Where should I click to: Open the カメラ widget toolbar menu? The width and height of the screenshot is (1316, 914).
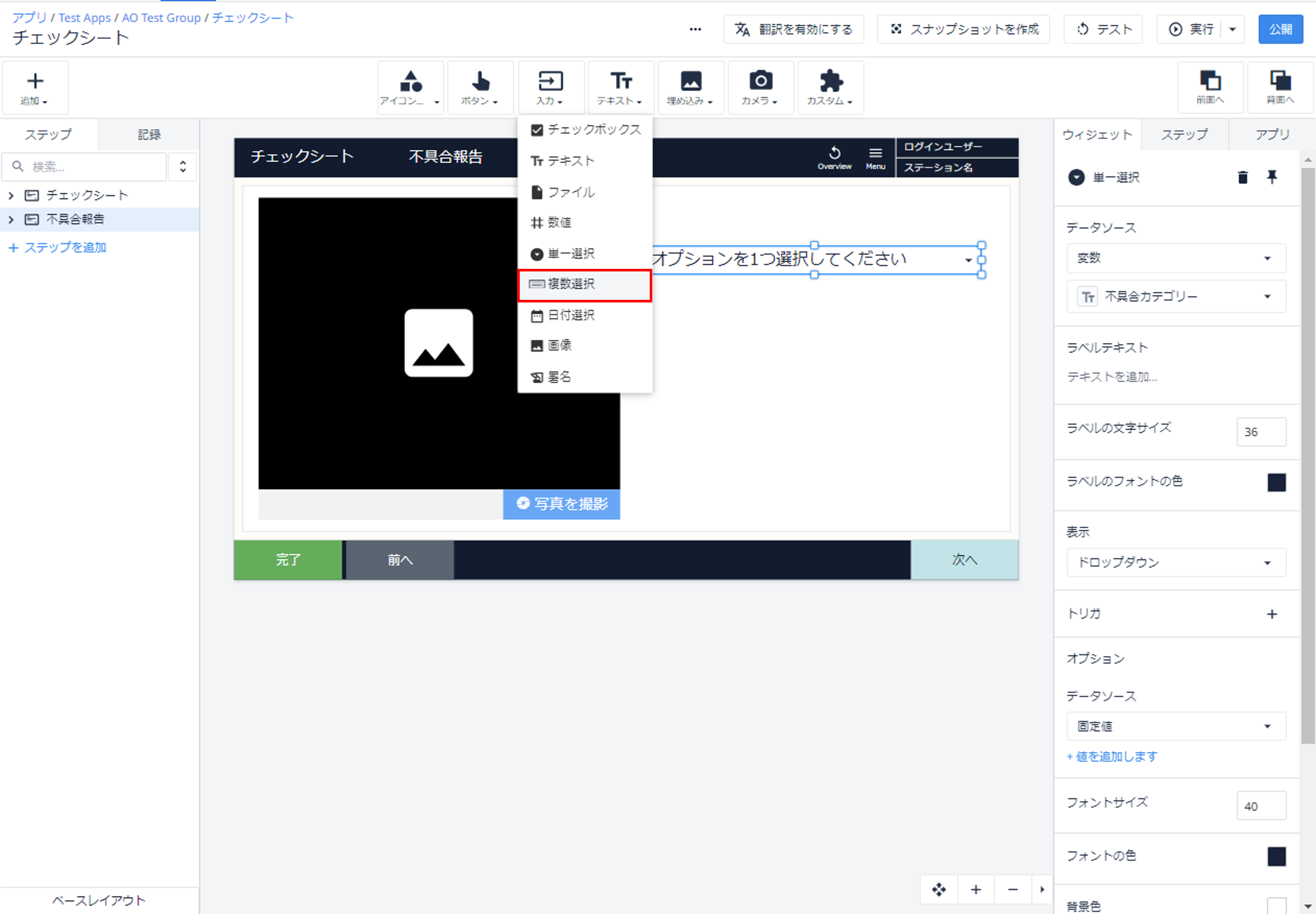click(x=760, y=88)
